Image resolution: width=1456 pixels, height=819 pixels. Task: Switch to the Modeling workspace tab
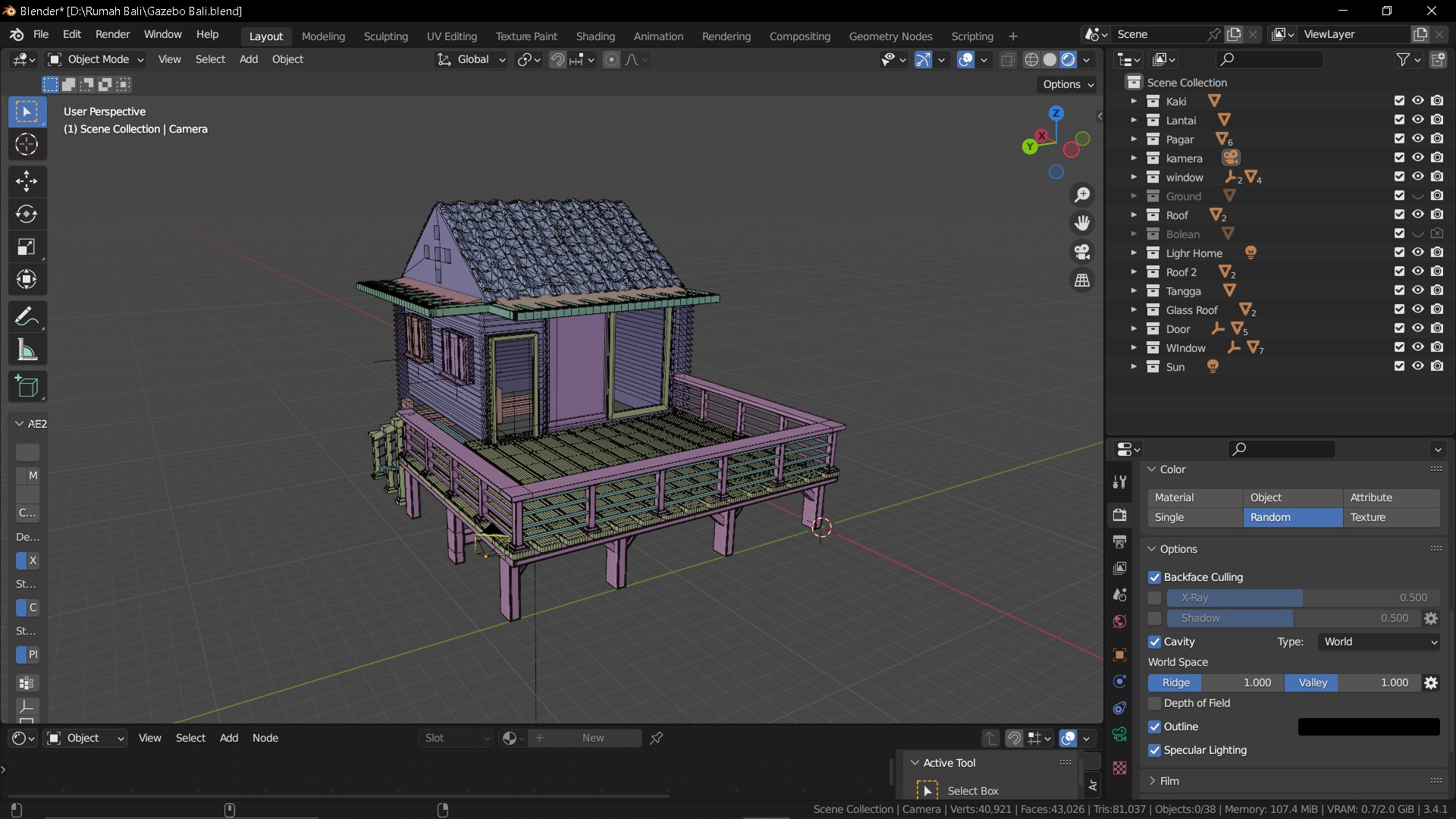coord(323,36)
